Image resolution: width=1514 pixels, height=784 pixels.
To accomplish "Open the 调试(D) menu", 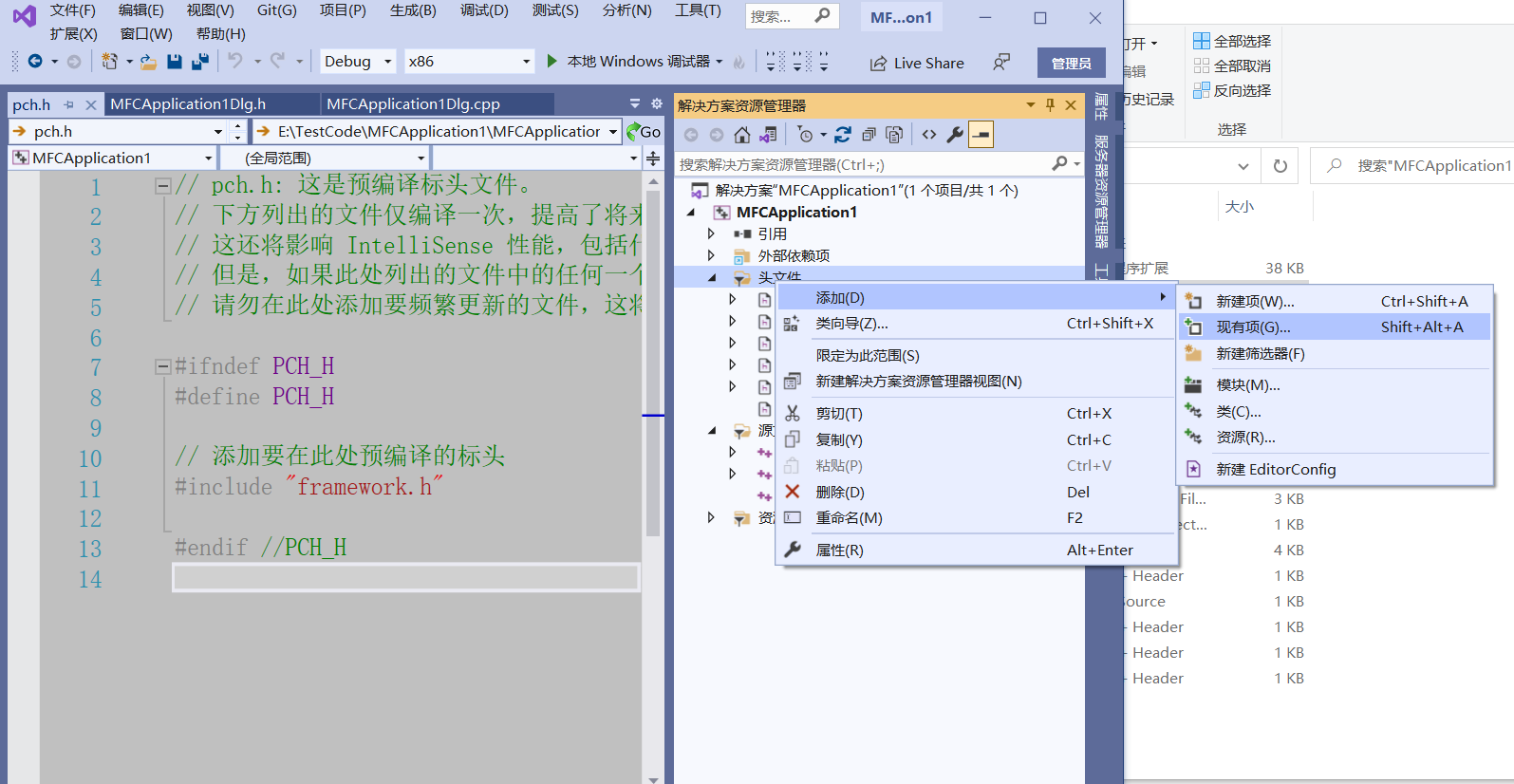I will [484, 10].
